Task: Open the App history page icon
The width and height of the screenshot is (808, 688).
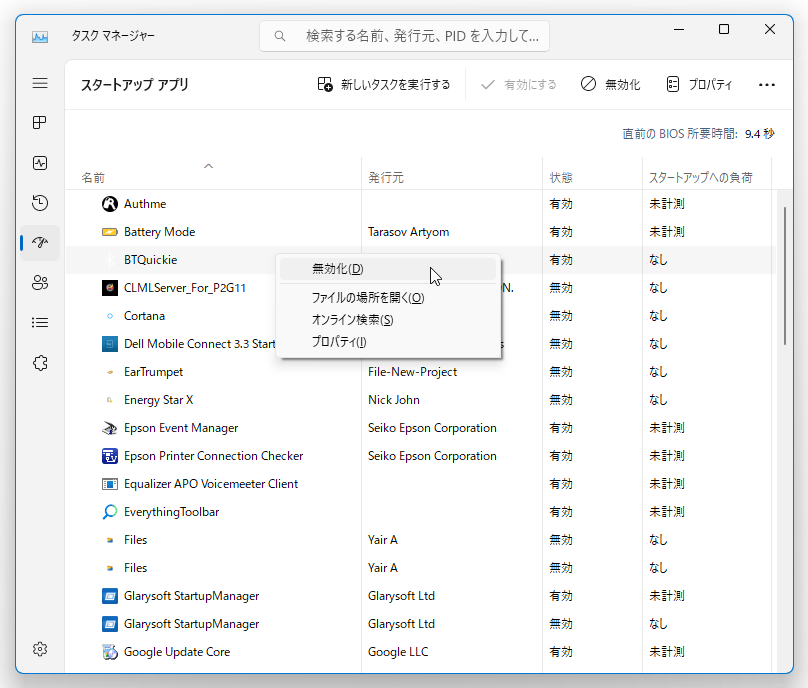Action: pyautogui.click(x=40, y=203)
